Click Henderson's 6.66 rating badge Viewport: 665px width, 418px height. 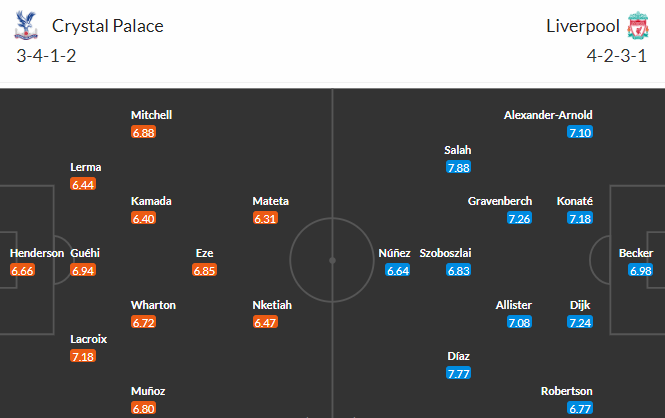(x=22, y=270)
